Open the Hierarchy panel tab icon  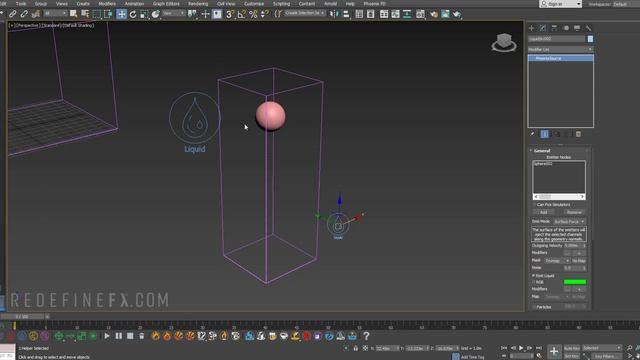(554, 28)
